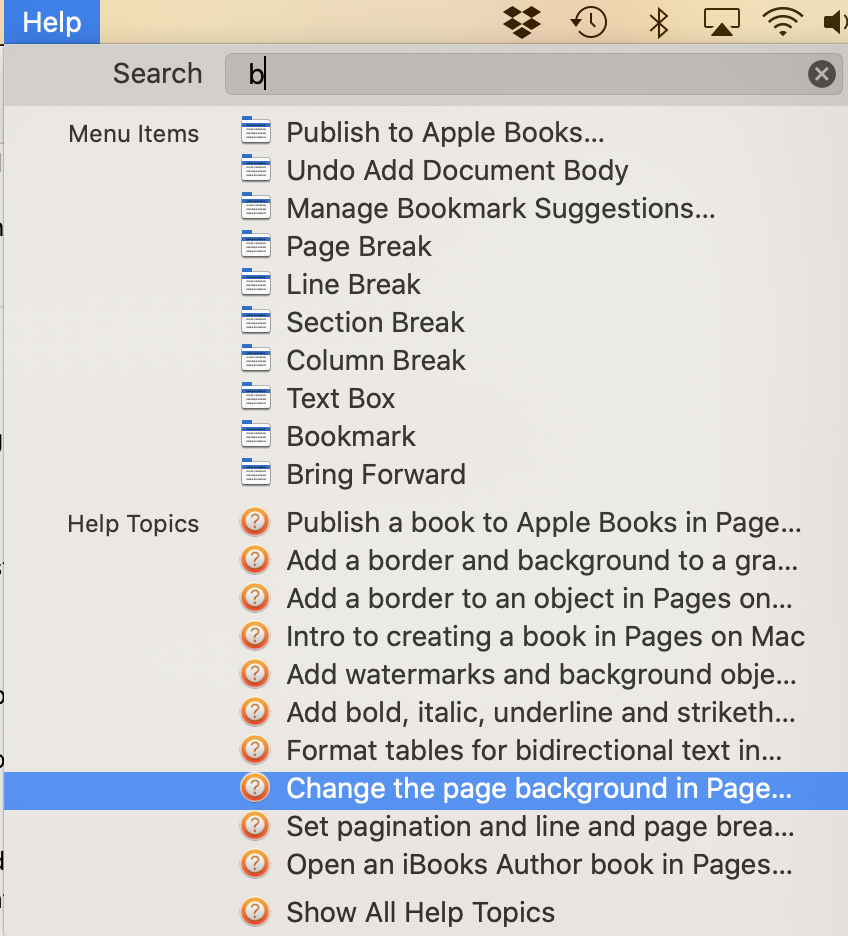Click the volume speaker icon
This screenshot has width=848, height=936.
(835, 23)
